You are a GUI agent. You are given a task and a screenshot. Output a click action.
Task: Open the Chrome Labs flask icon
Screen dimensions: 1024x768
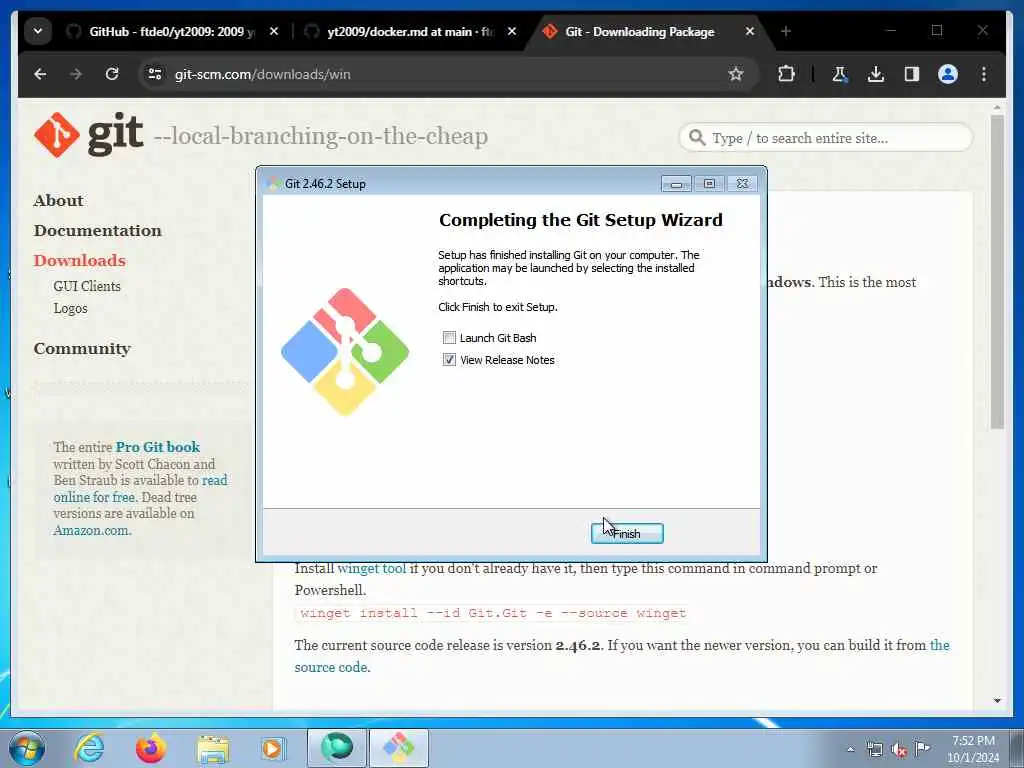[840, 74]
